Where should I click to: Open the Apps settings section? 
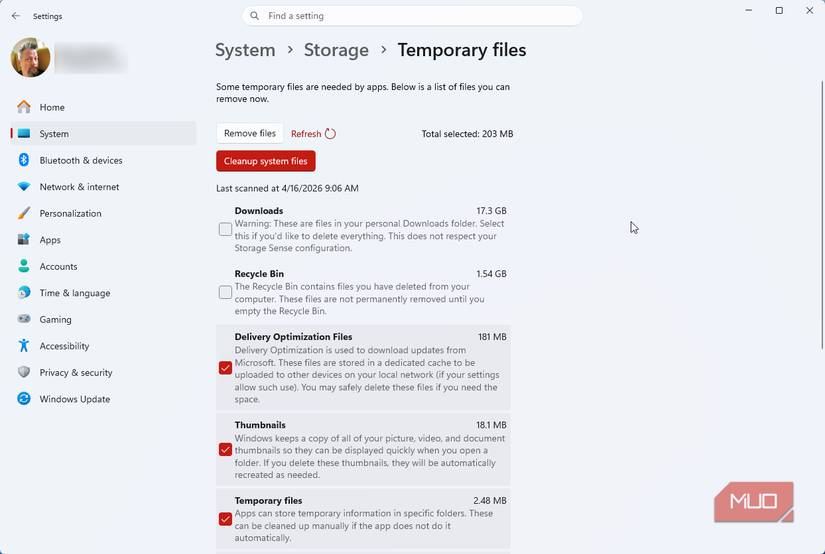(x=50, y=240)
